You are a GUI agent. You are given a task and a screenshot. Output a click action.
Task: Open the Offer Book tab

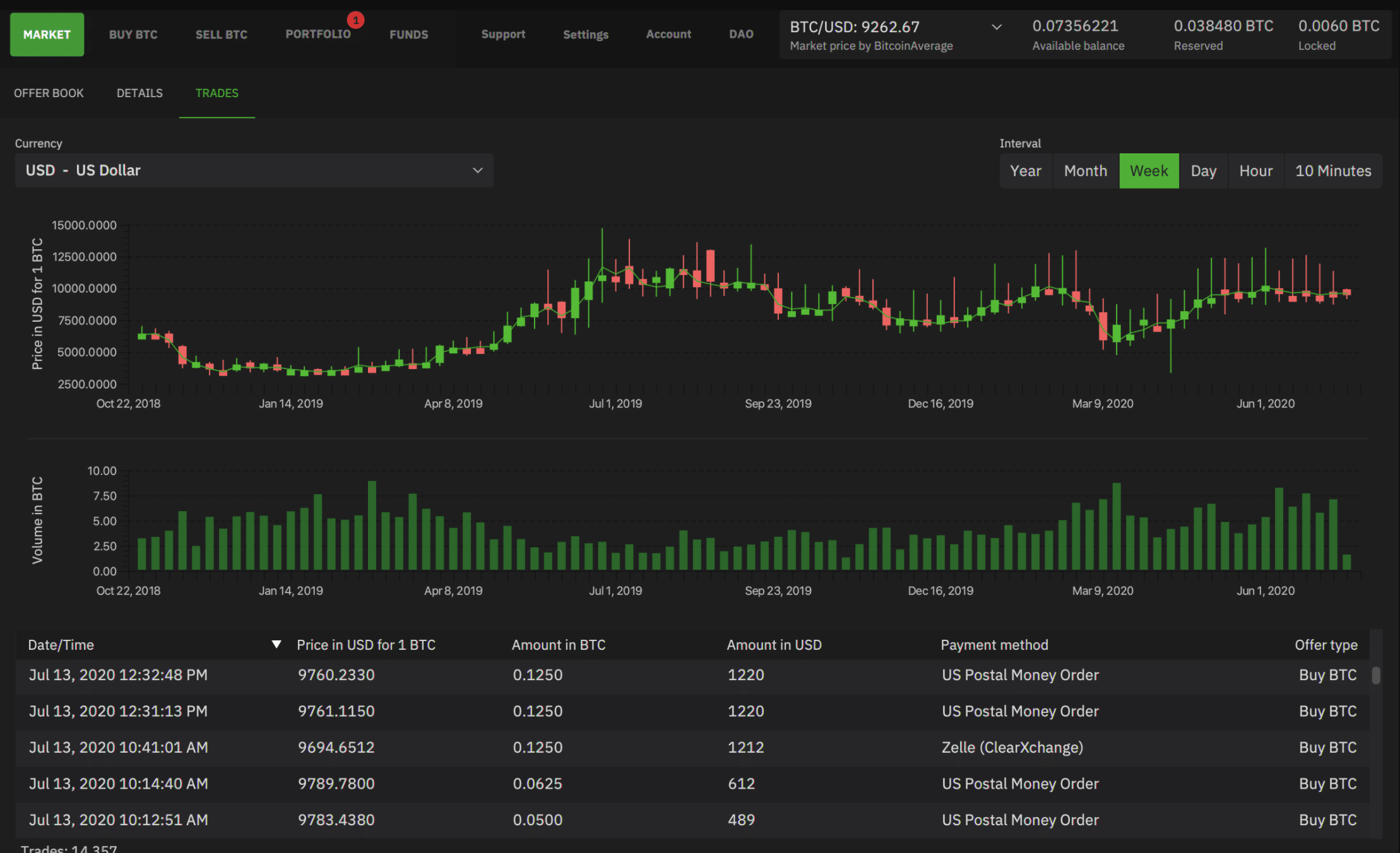[x=49, y=93]
